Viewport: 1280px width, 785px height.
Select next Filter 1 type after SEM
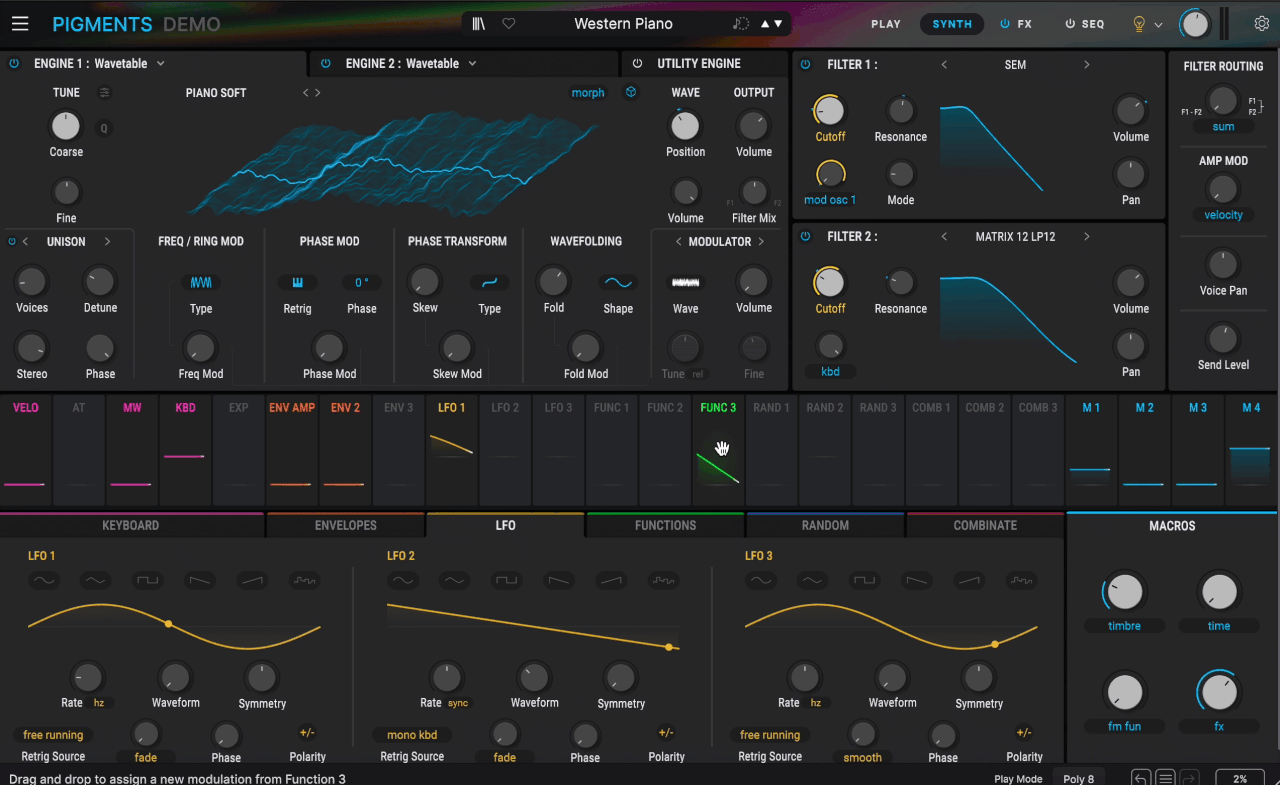click(x=1087, y=65)
